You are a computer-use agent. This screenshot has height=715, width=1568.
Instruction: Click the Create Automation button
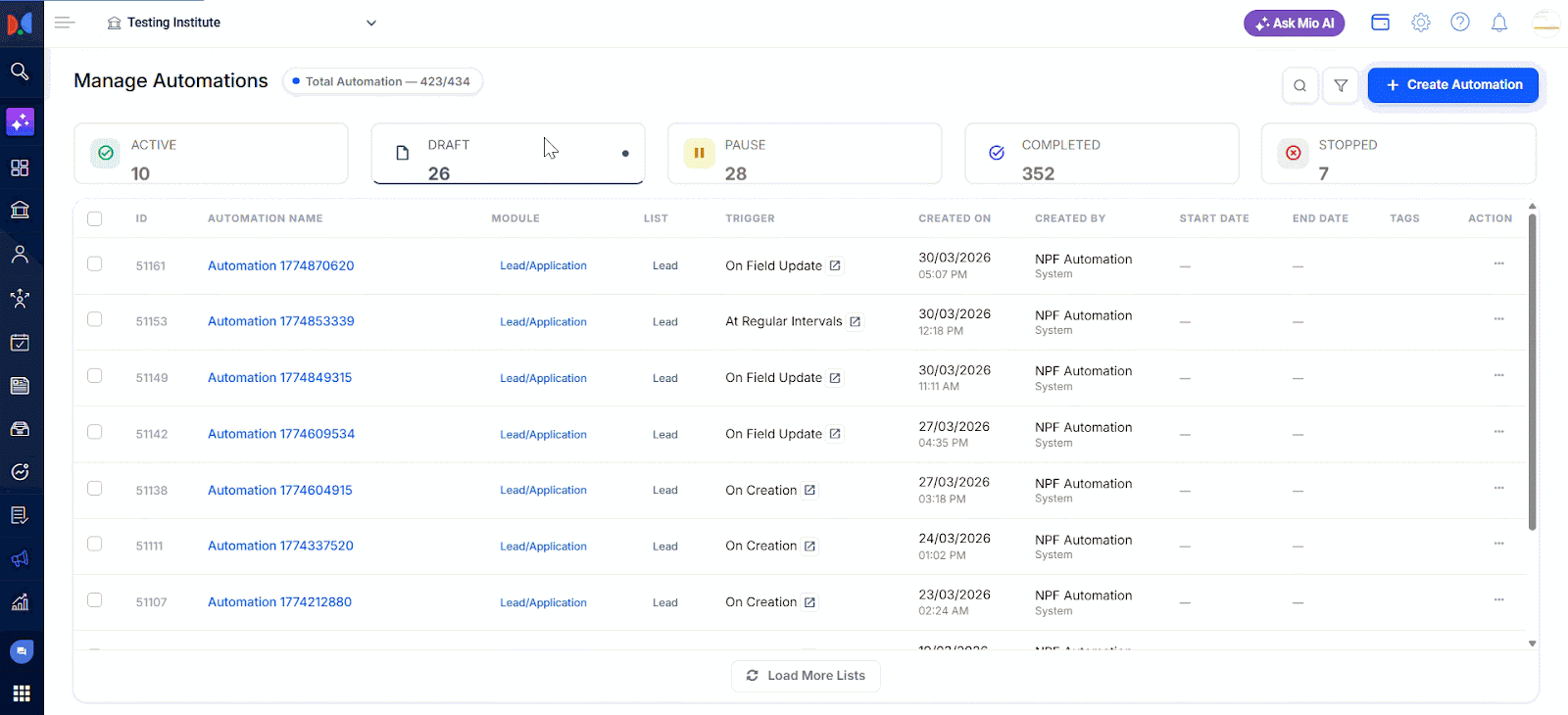[x=1452, y=85]
